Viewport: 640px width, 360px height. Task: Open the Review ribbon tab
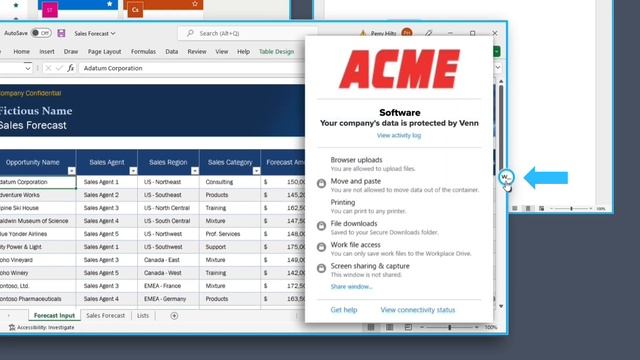coord(197,51)
